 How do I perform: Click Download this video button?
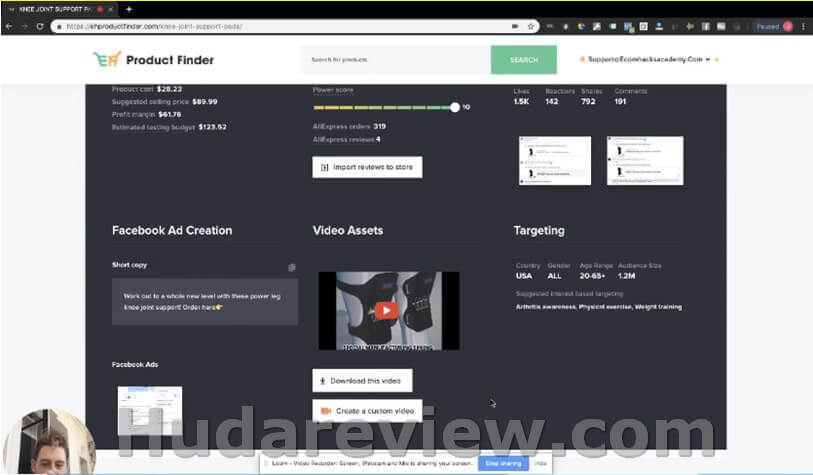[x=362, y=381]
